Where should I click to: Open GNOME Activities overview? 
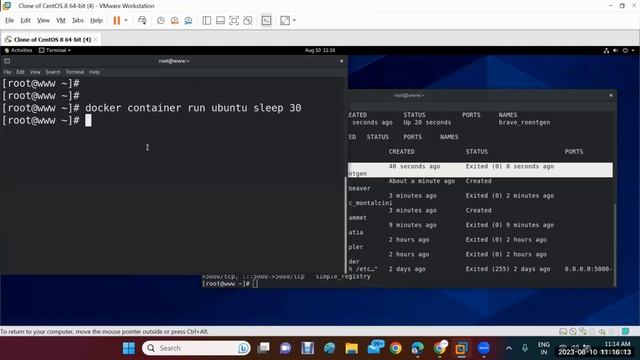point(18,50)
